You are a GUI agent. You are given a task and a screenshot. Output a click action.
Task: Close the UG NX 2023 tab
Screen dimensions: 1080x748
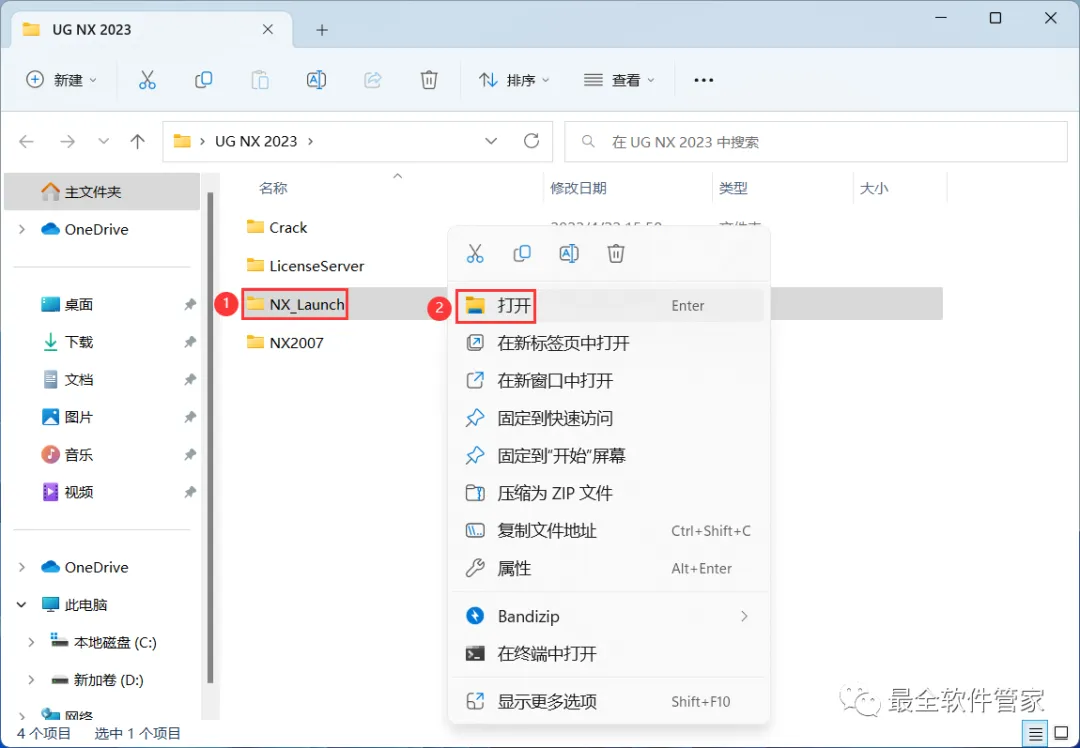pos(268,30)
